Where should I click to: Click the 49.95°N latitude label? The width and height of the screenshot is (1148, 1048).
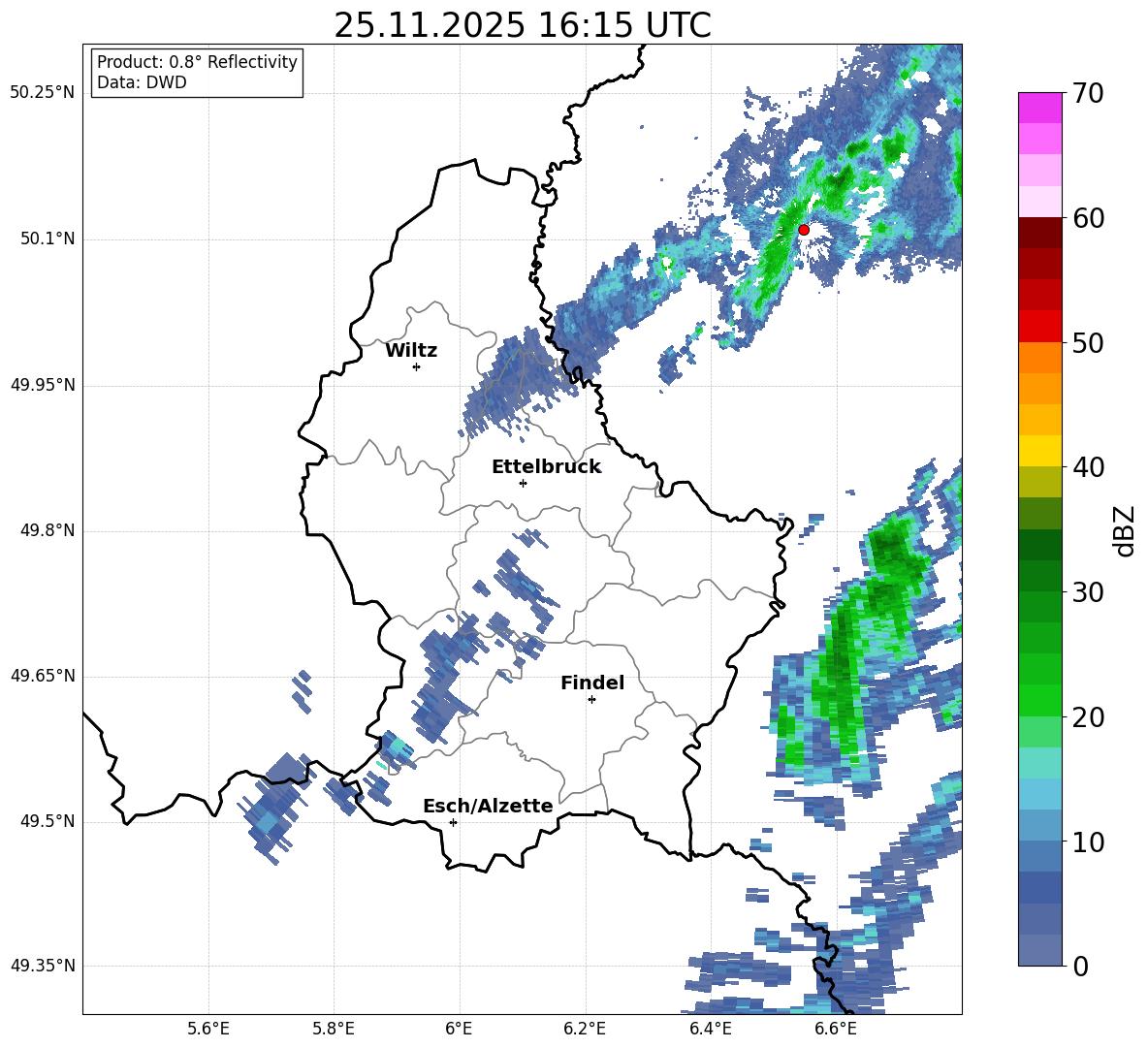tap(43, 385)
